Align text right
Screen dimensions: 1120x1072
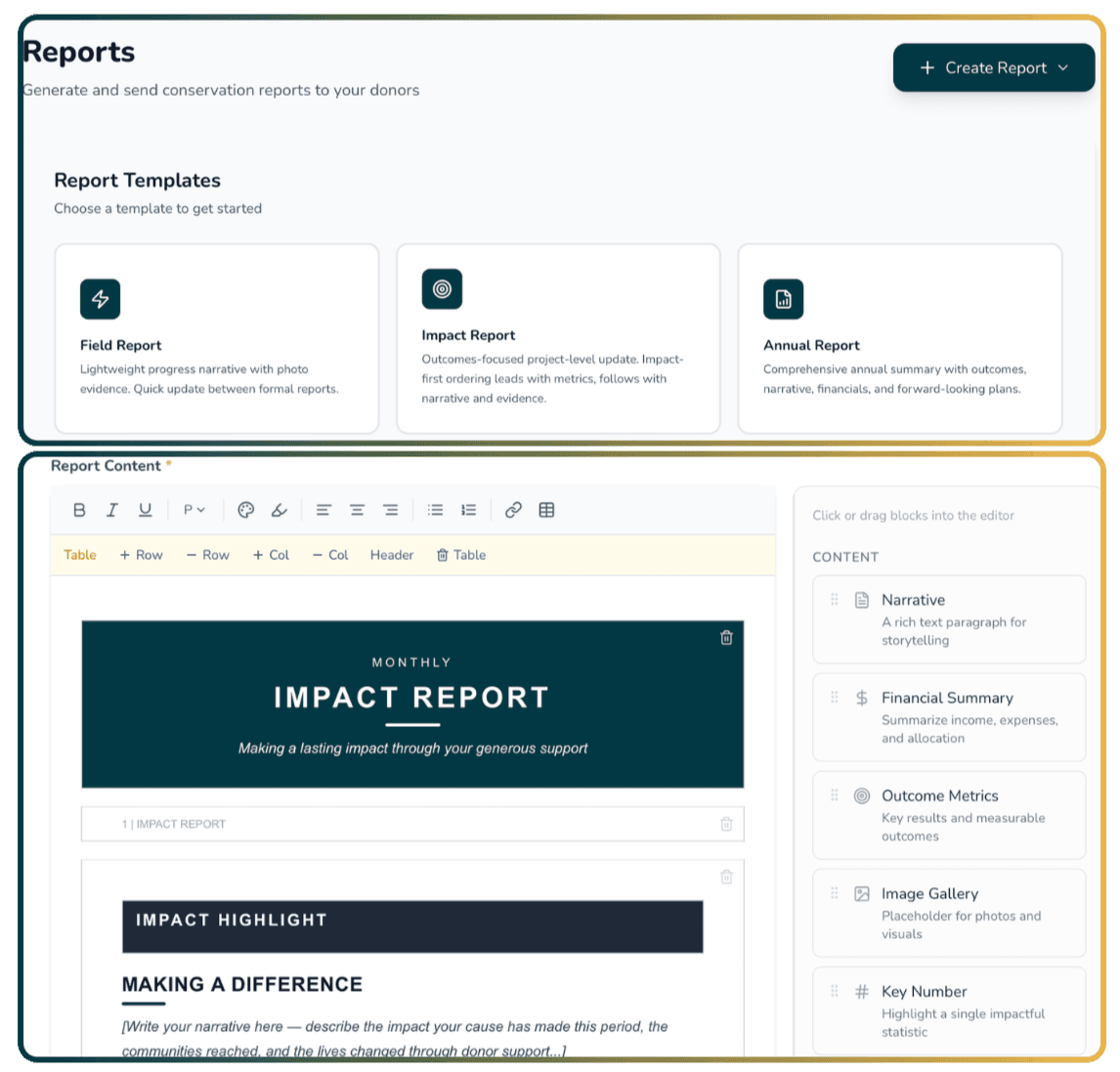point(390,510)
